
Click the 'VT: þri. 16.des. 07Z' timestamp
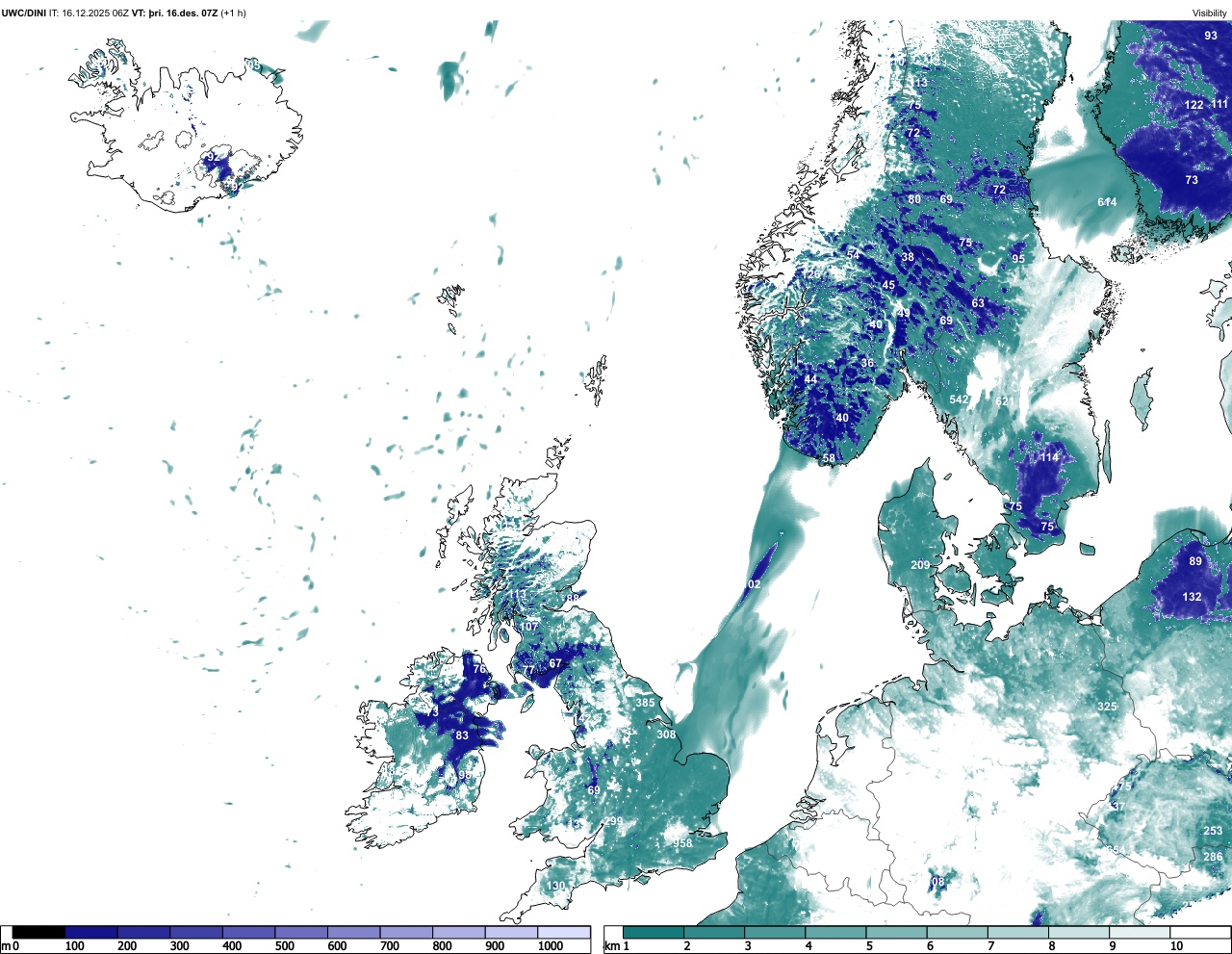coord(174,13)
